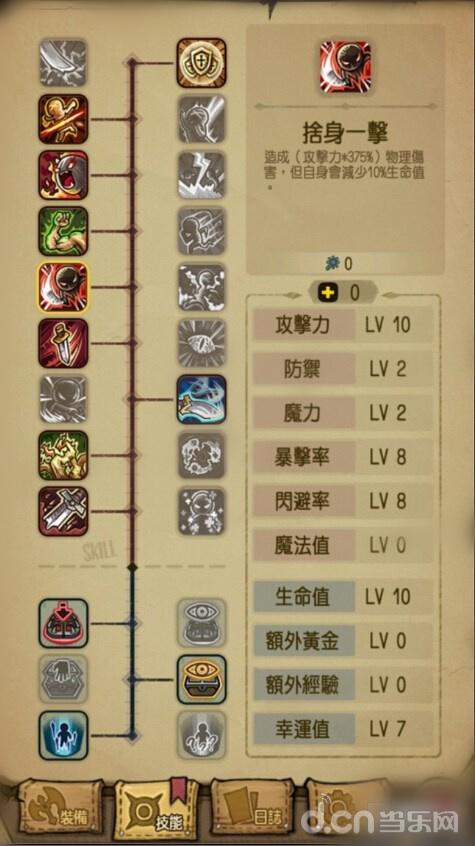Select the golden shield cross skill icon
Viewport: 475px width, 846px height.
click(x=201, y=63)
